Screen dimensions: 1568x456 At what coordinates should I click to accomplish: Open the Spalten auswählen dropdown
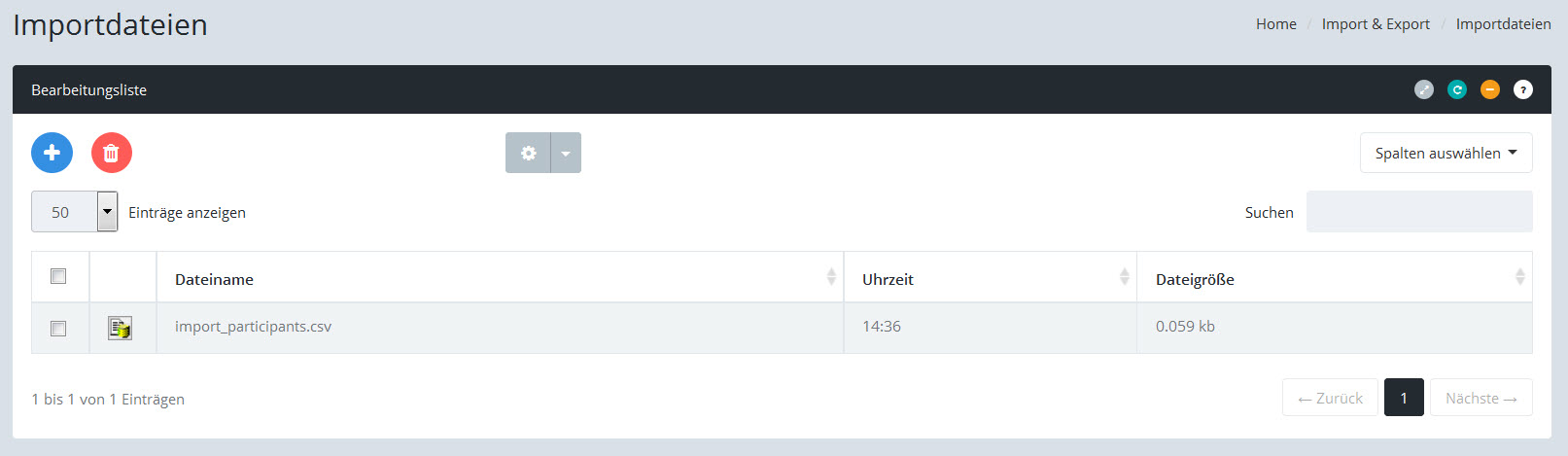[1446, 153]
